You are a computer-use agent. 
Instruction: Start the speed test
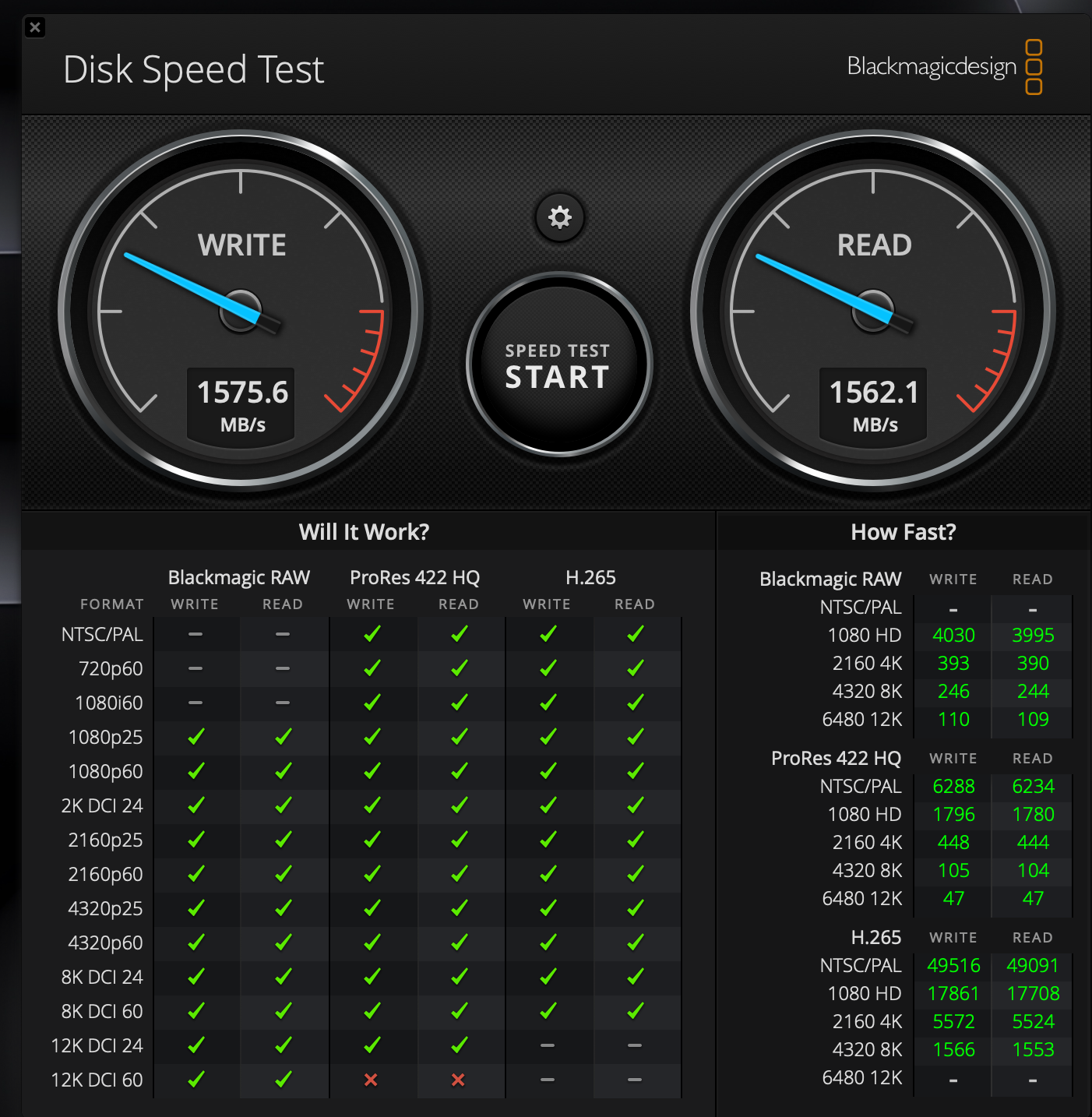pyautogui.click(x=558, y=365)
